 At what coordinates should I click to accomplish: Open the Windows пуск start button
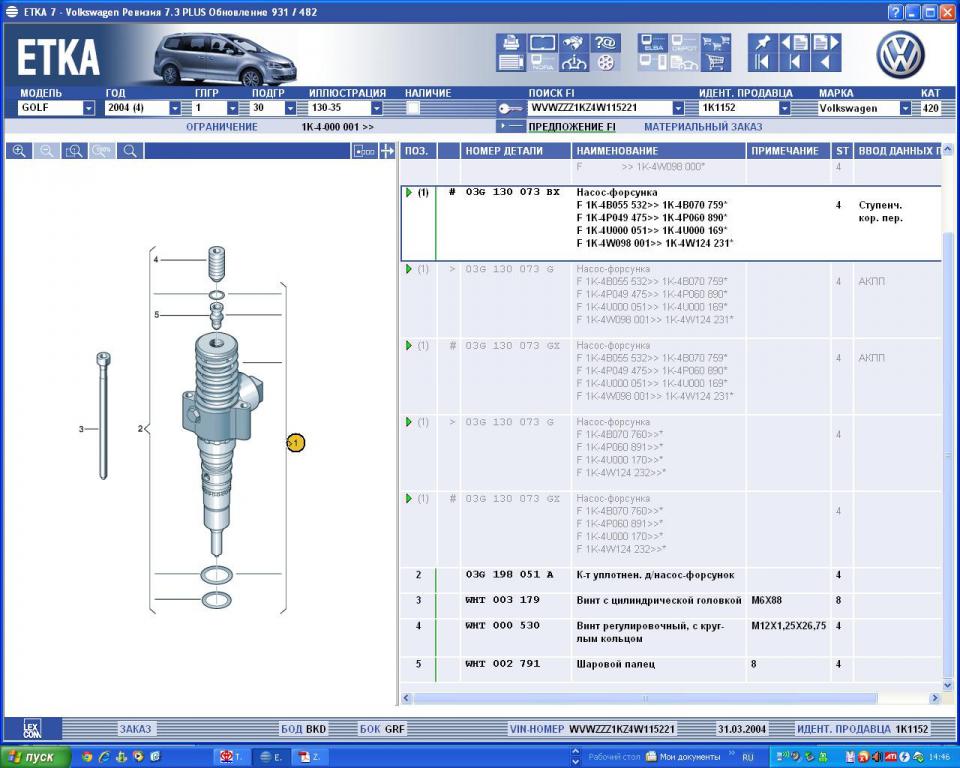pos(35,757)
